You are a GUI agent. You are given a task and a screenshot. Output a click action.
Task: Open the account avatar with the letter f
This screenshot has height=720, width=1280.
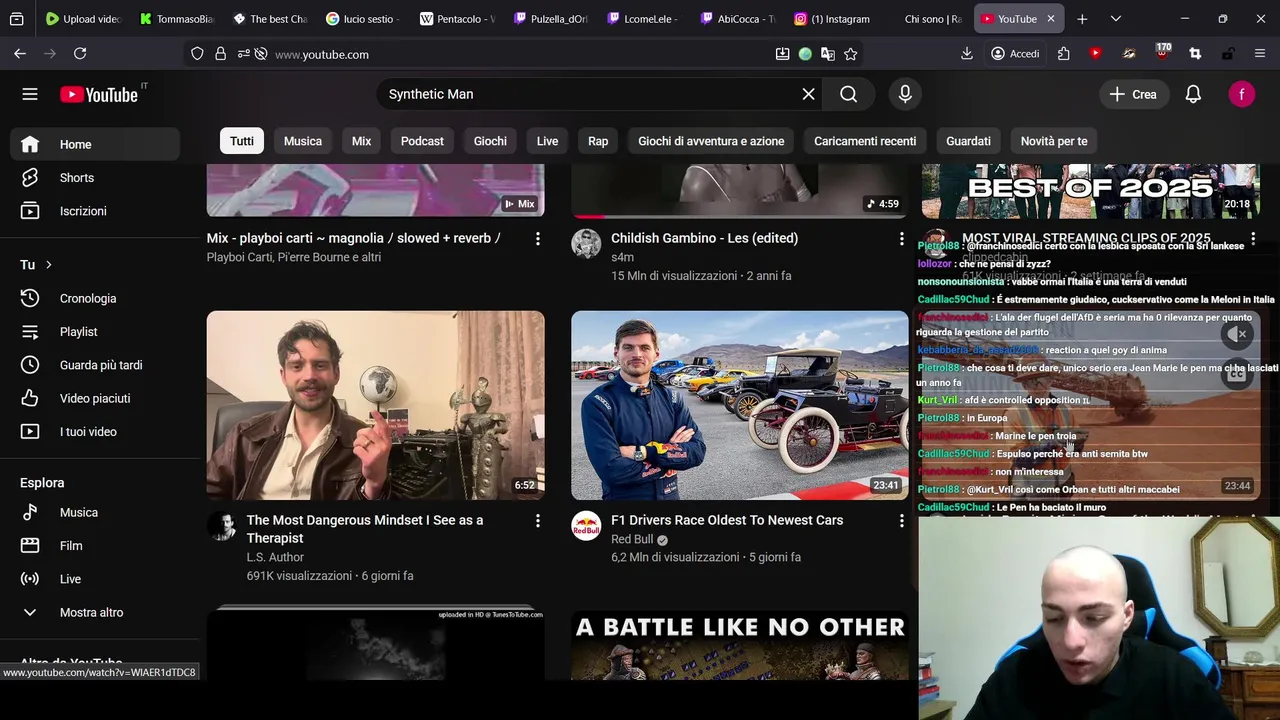click(x=1241, y=94)
